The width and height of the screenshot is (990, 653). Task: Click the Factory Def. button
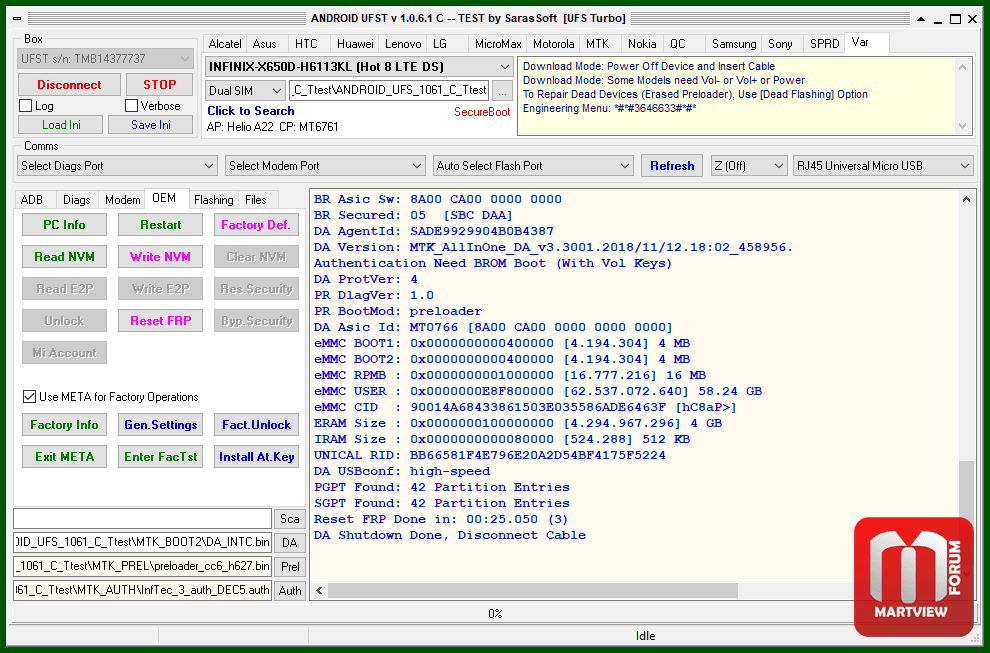(x=256, y=225)
